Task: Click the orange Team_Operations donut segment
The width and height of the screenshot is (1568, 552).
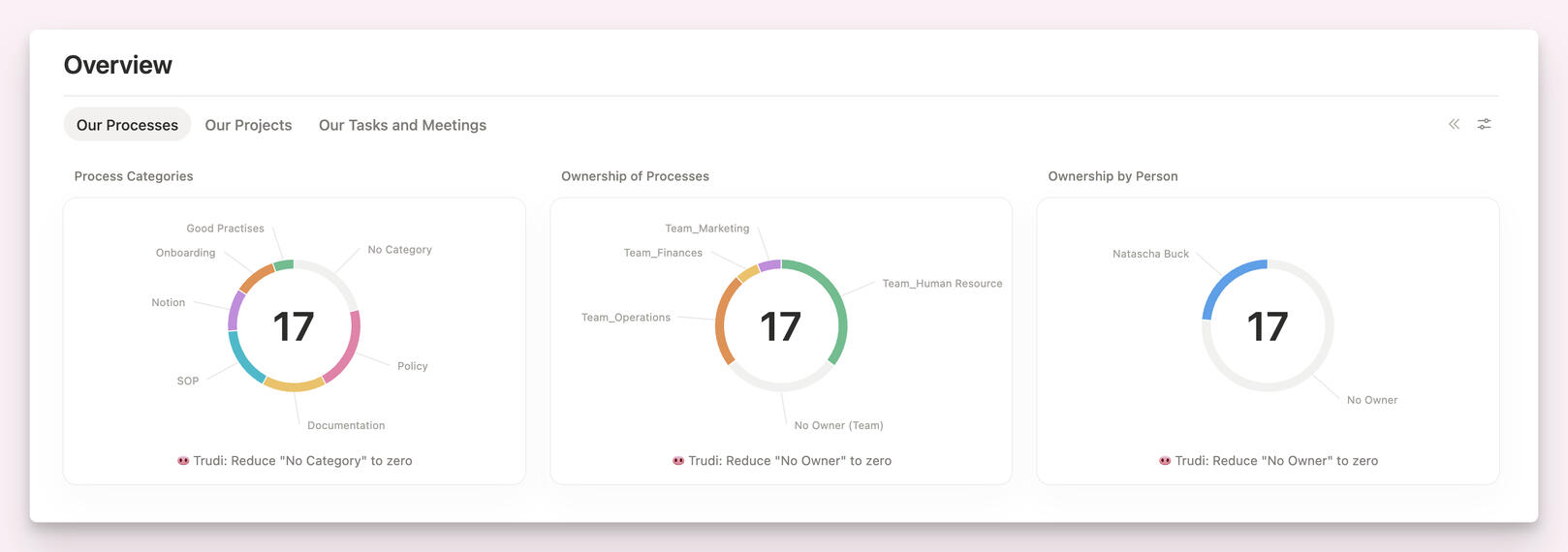Action: (x=722, y=320)
